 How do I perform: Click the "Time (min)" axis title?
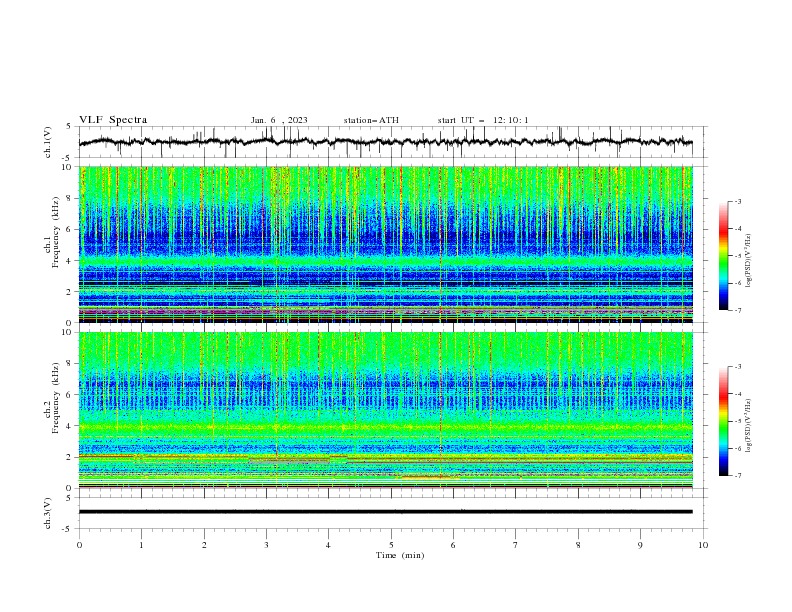point(400,555)
